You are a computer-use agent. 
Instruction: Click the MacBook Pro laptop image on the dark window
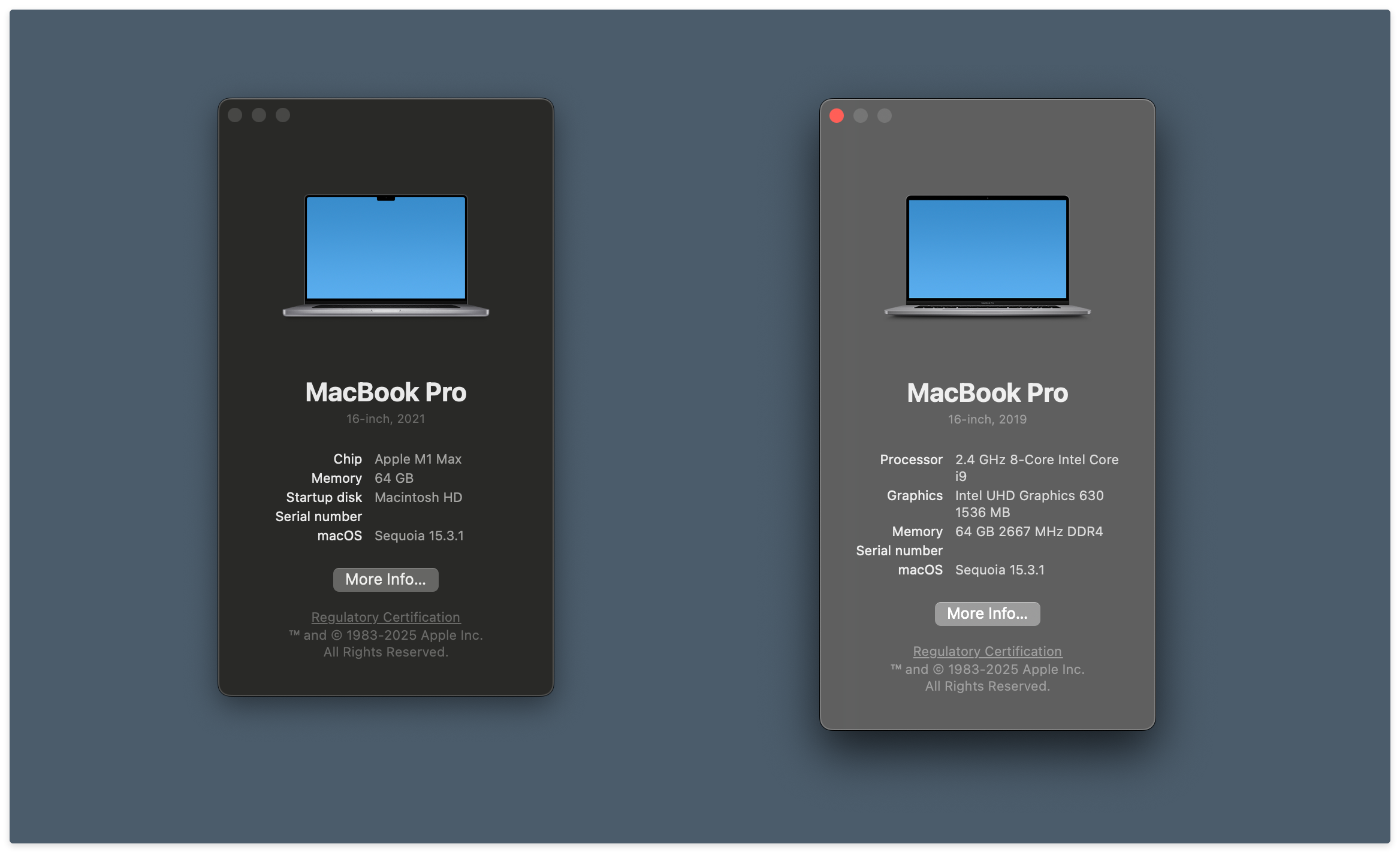385,255
